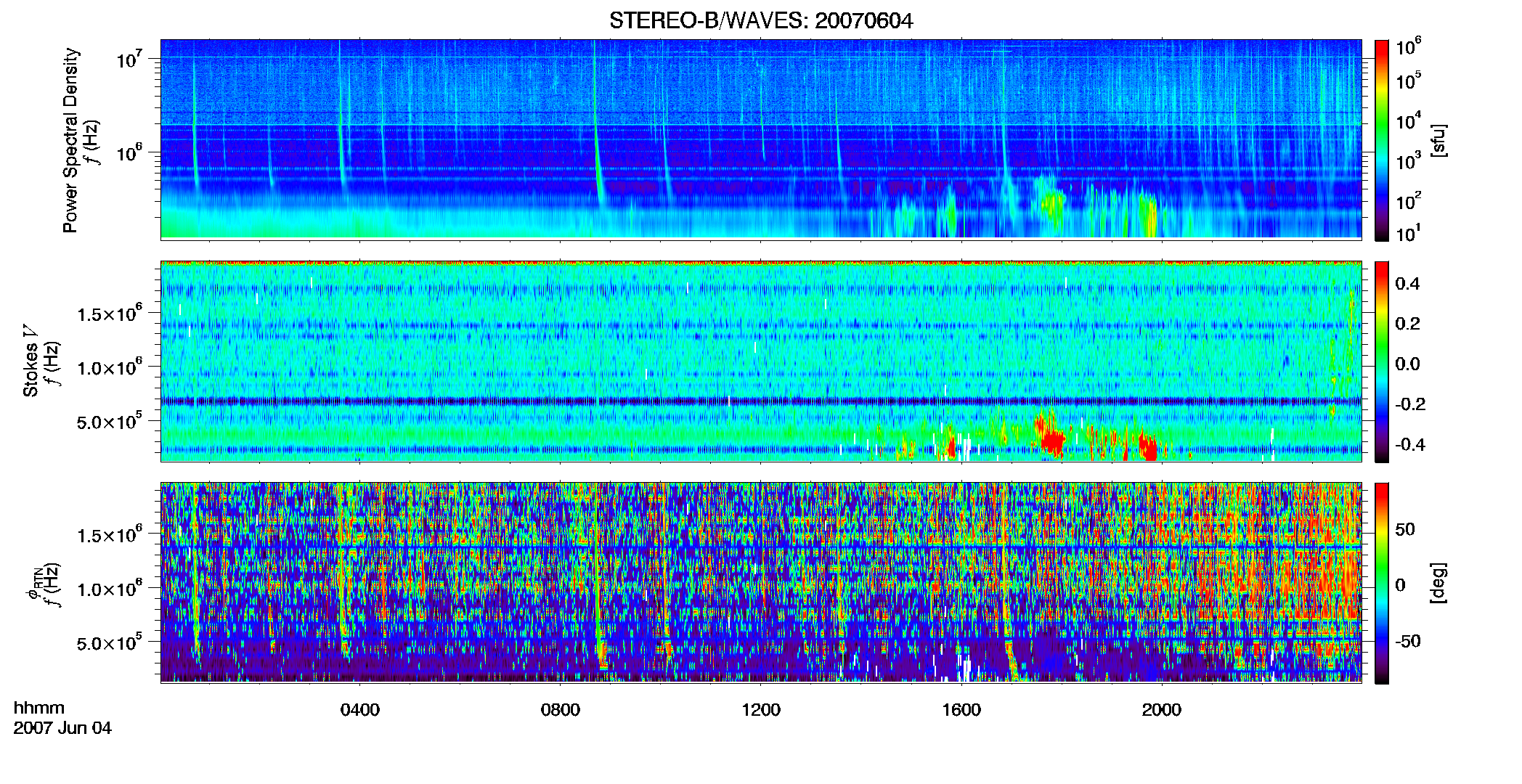Click the 10^1 tick on the sfu colorbar

[x=1409, y=233]
